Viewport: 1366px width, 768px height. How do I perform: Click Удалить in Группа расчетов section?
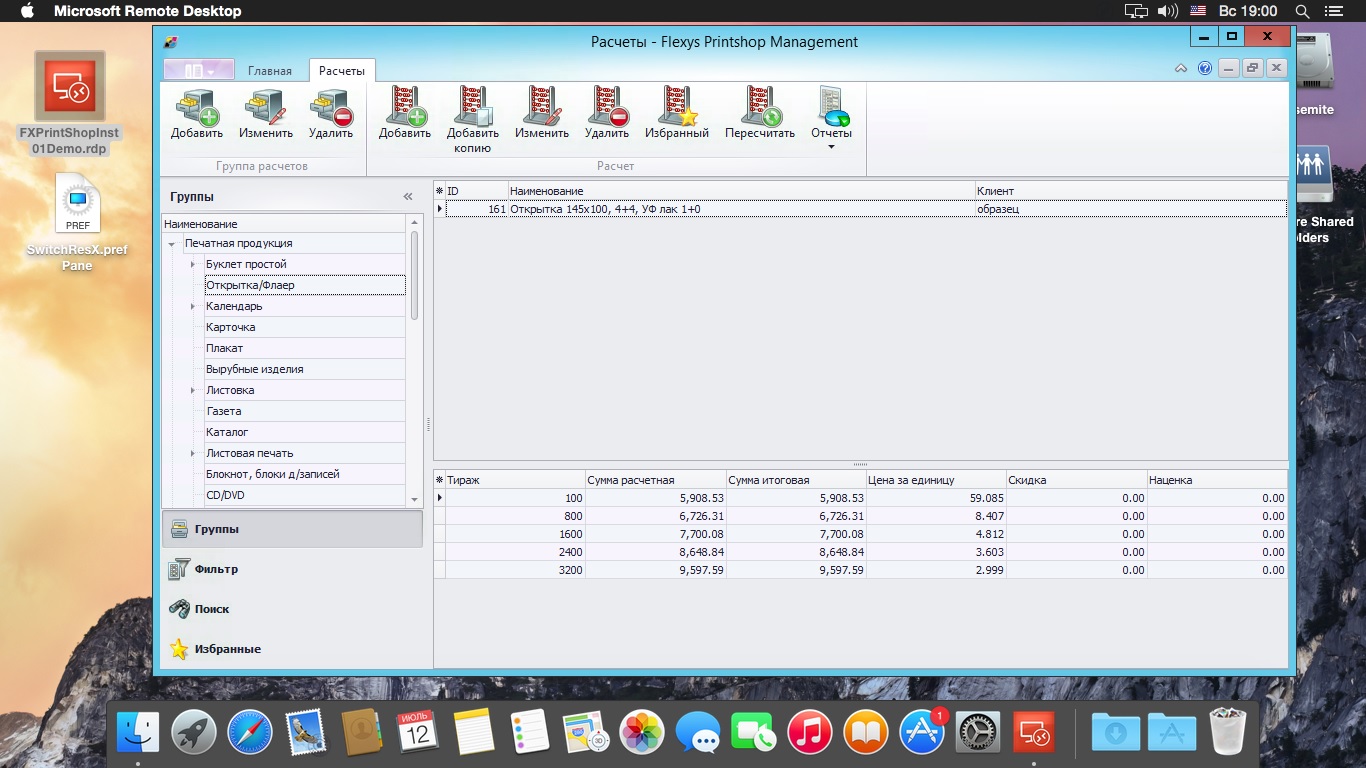tap(331, 114)
